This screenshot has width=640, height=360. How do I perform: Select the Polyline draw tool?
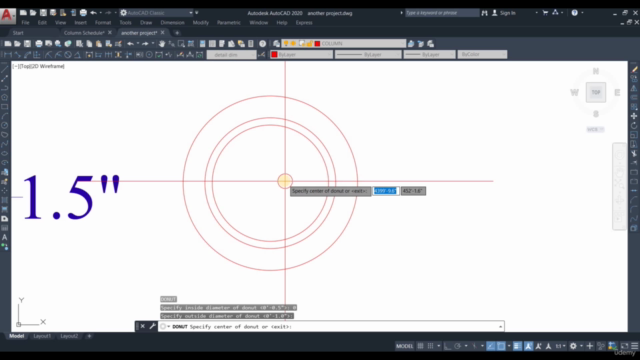click(x=4, y=88)
